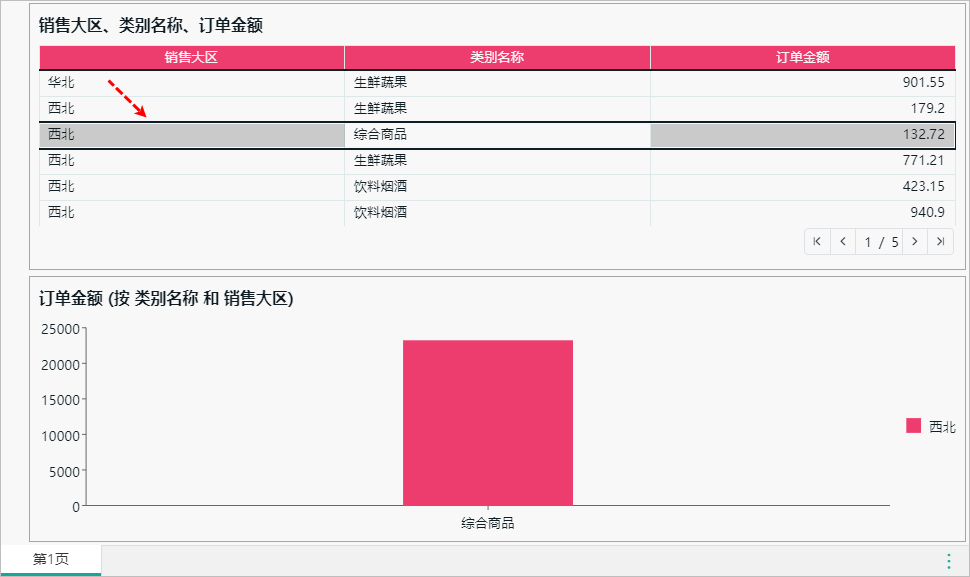Go to next table page
970x577 pixels.
(x=914, y=241)
